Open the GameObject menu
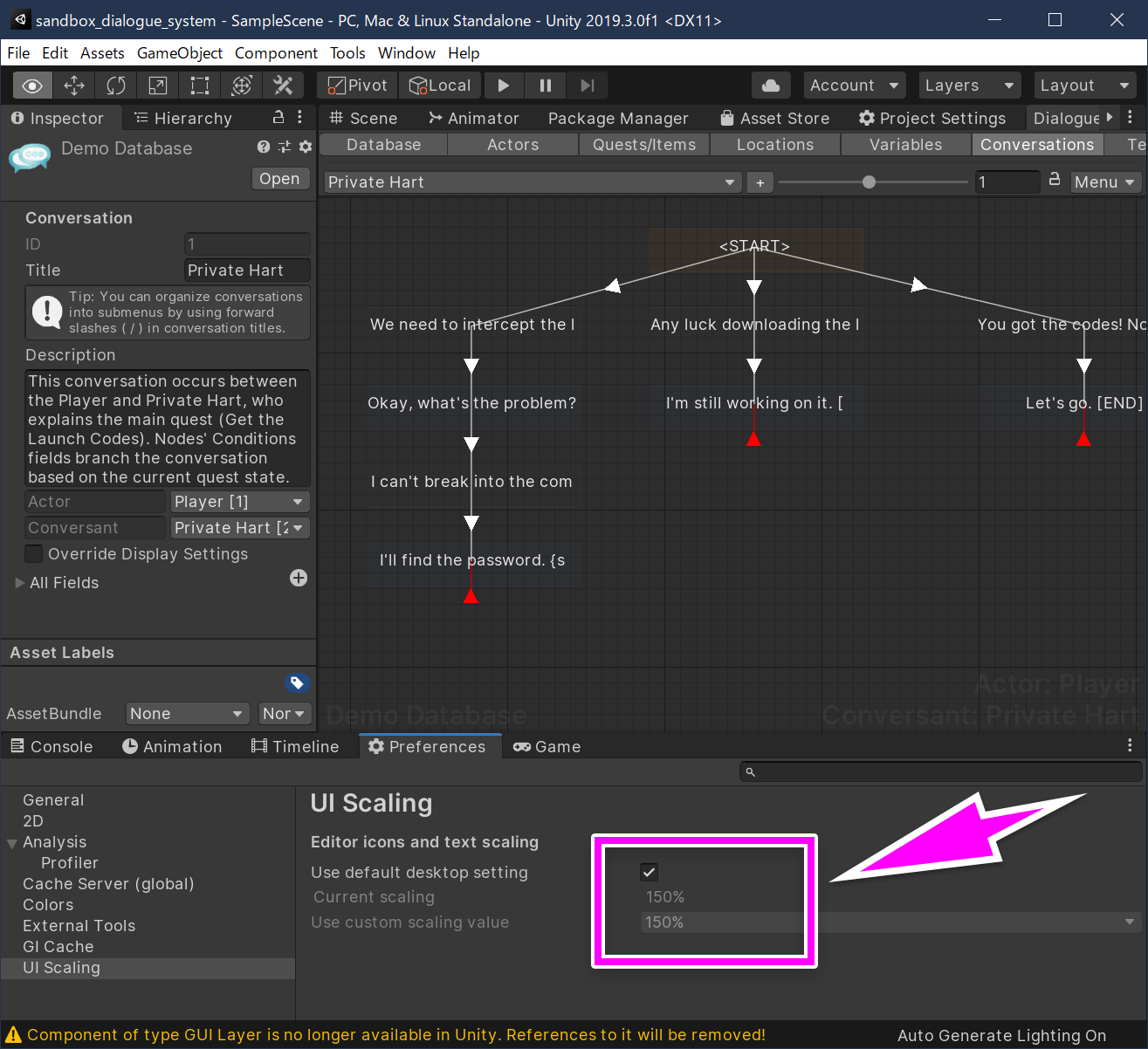The width and height of the screenshot is (1148, 1049). [180, 53]
